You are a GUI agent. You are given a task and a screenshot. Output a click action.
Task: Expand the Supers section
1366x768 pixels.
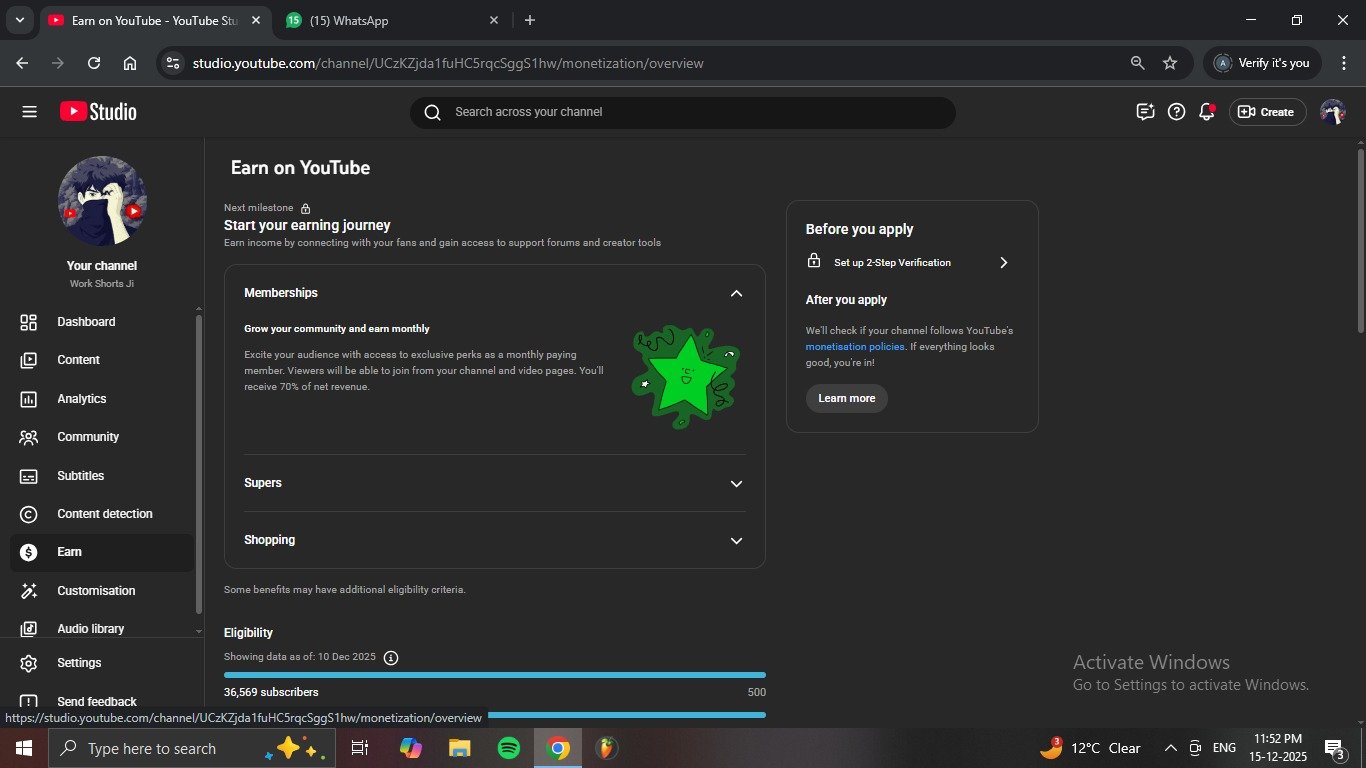736,484
